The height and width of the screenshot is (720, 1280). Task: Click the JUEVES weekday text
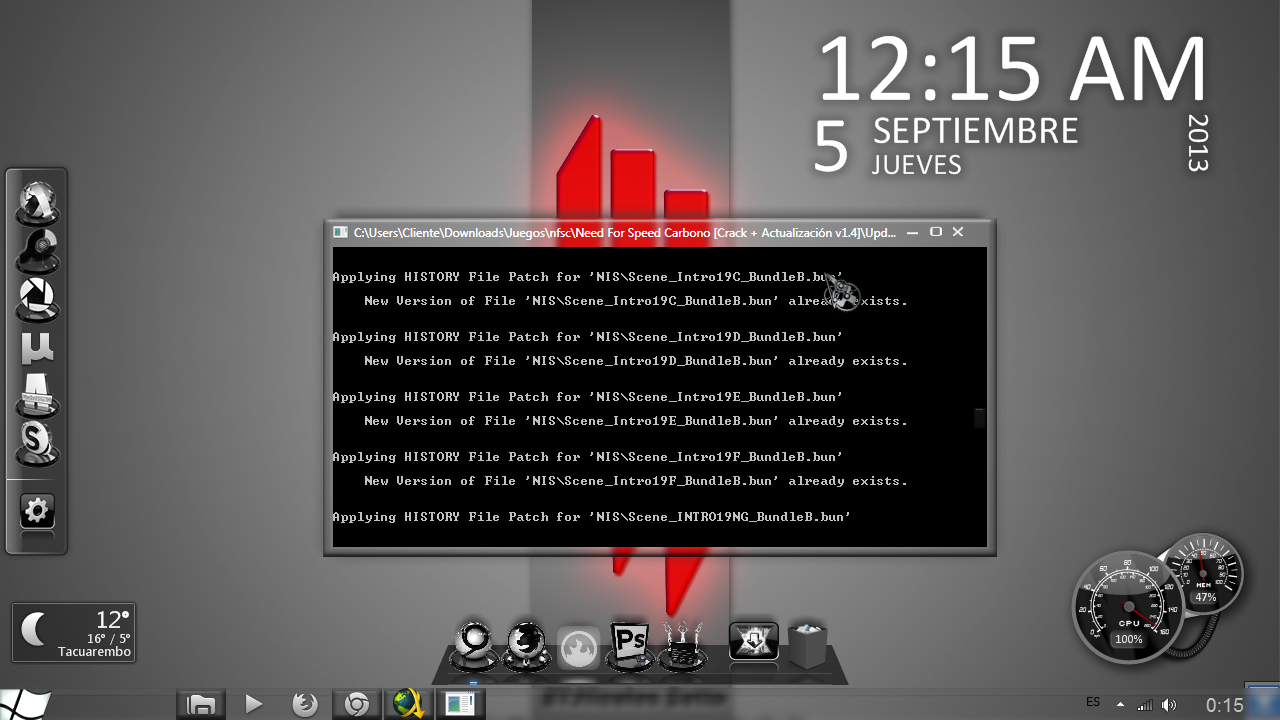(917, 165)
